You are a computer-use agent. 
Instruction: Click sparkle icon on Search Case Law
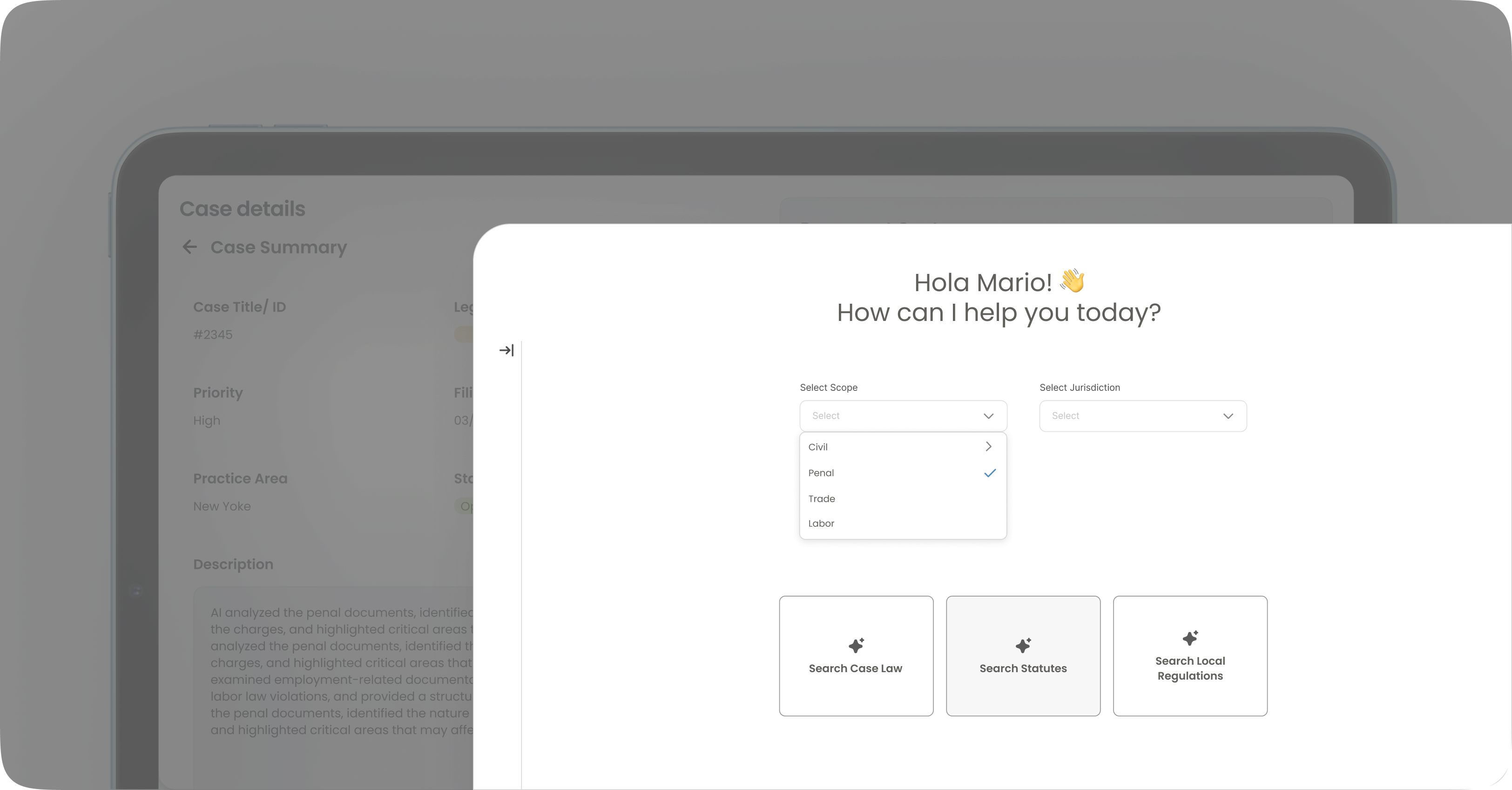pyautogui.click(x=857, y=646)
